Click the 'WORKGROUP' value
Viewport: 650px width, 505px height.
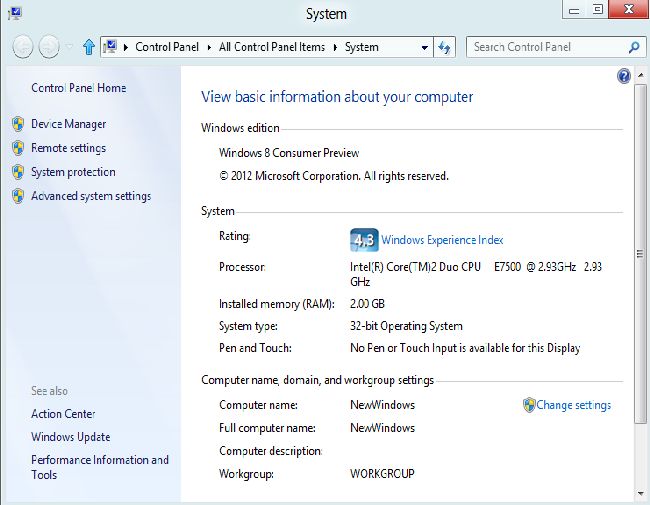point(382,473)
